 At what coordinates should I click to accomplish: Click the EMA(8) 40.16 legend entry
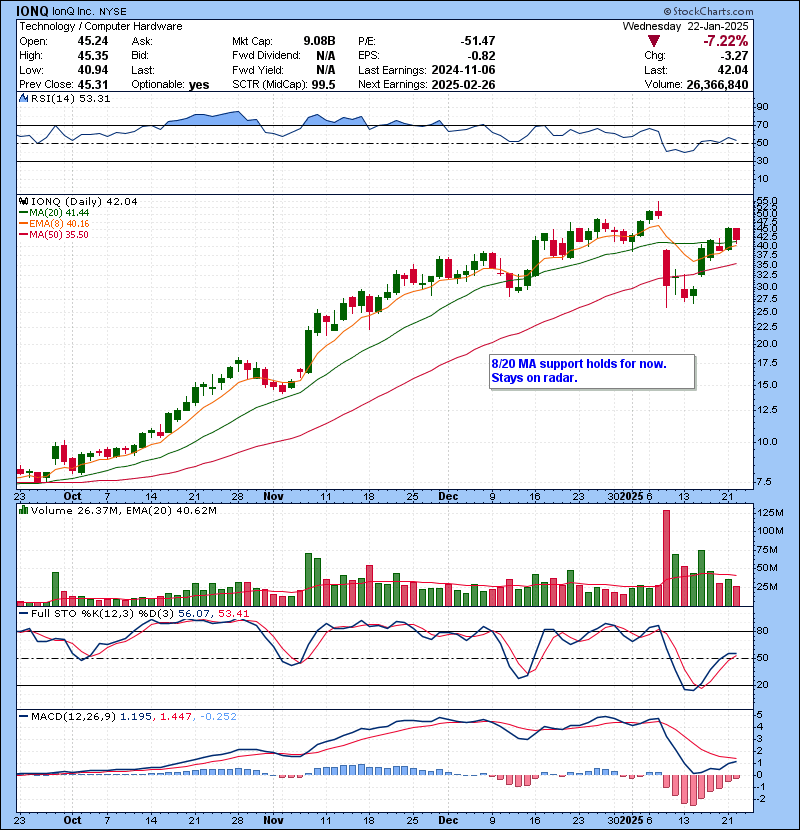(54, 224)
